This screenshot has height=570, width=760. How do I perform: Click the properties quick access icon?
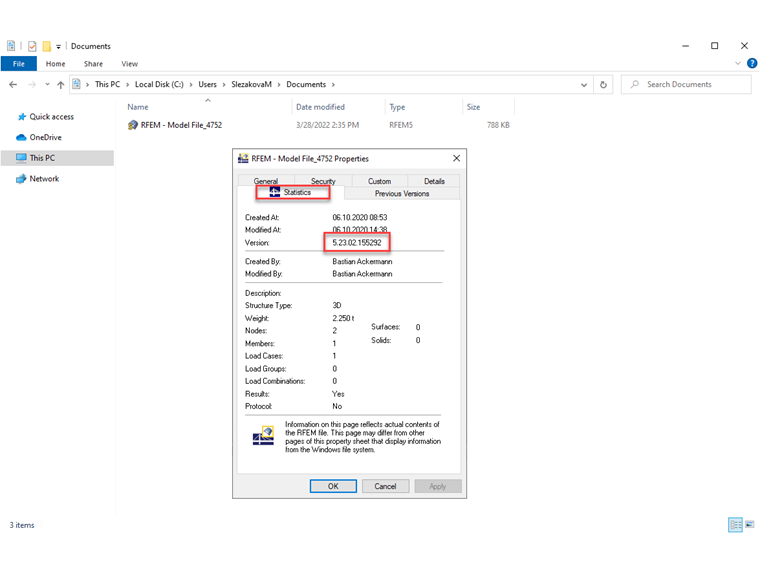pos(32,46)
